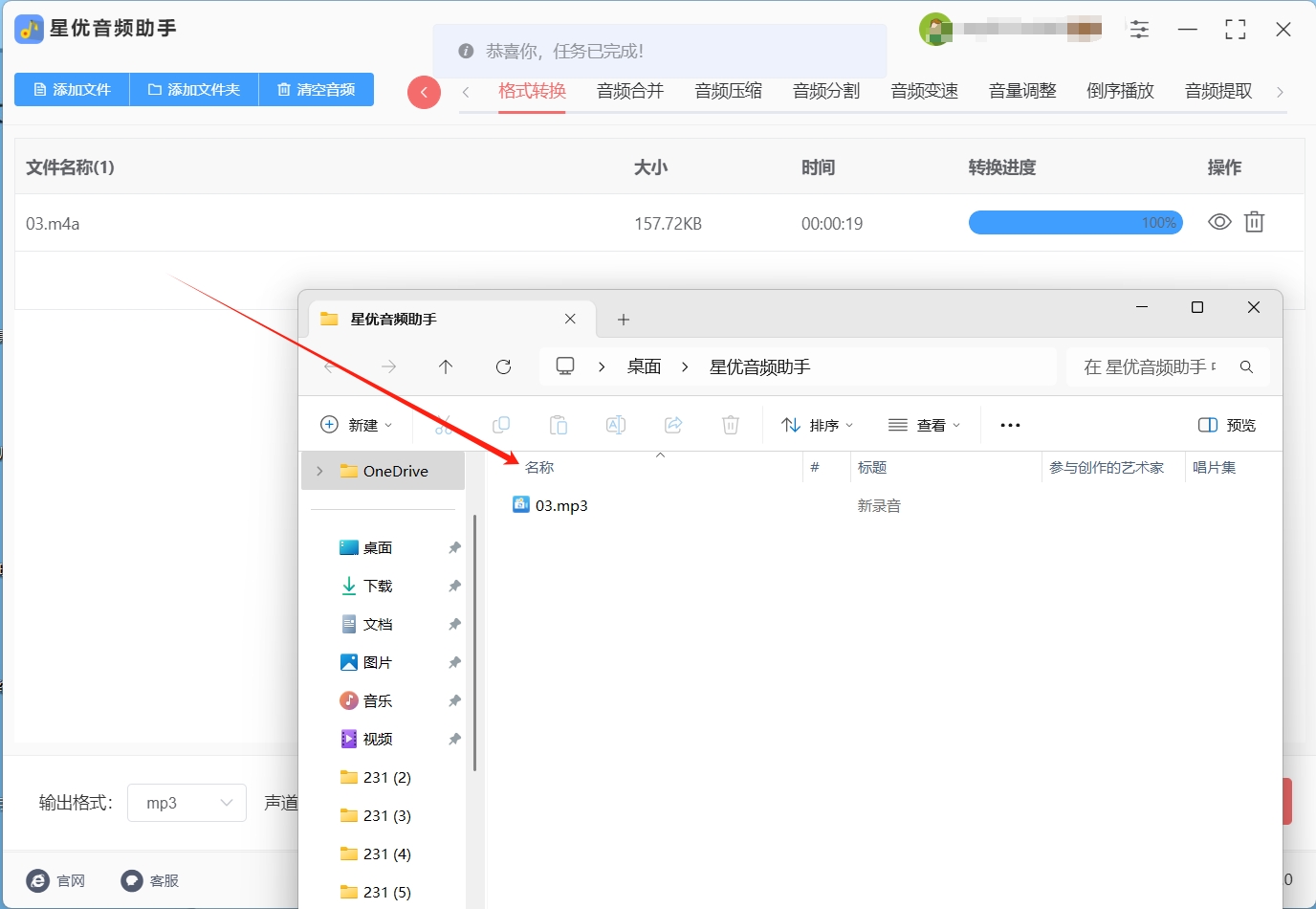Image resolution: width=1316 pixels, height=909 pixels.
Task: Expand the OneDrive tree node
Action: point(319,471)
